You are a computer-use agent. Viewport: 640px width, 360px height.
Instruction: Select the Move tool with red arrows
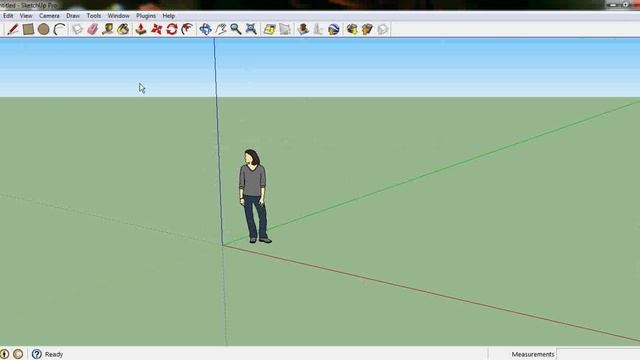(156, 29)
